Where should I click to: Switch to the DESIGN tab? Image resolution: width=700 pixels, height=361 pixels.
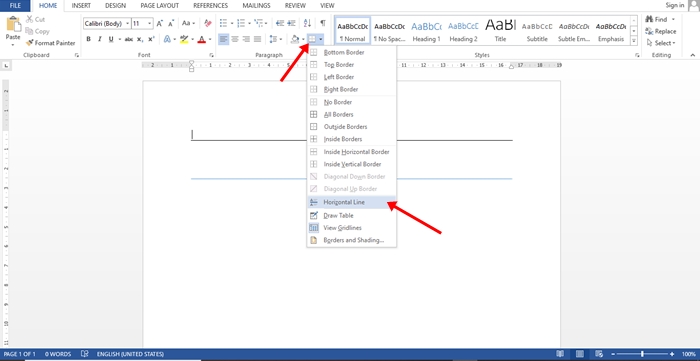click(x=115, y=6)
